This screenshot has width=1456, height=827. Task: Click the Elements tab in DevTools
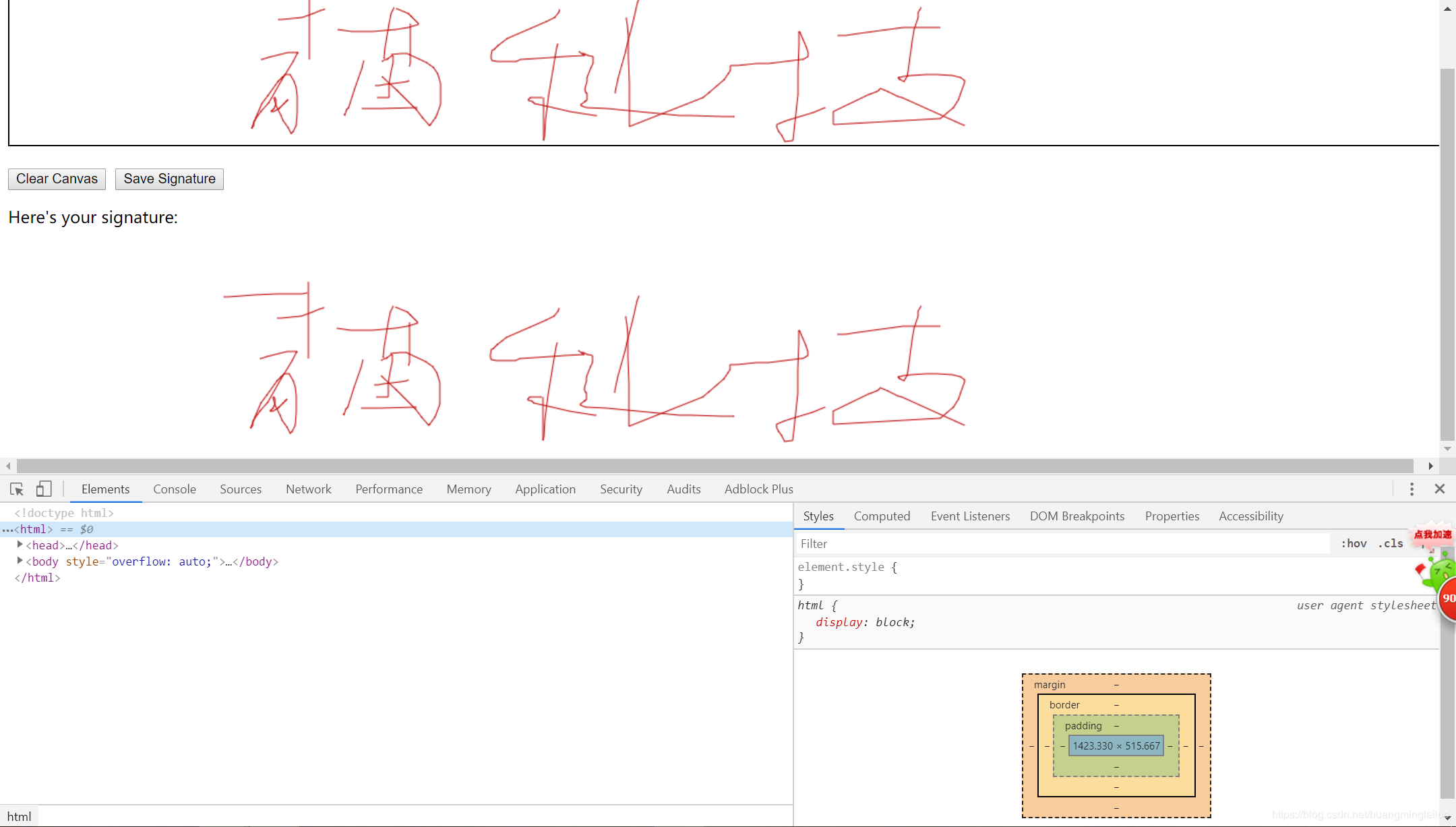tap(105, 489)
